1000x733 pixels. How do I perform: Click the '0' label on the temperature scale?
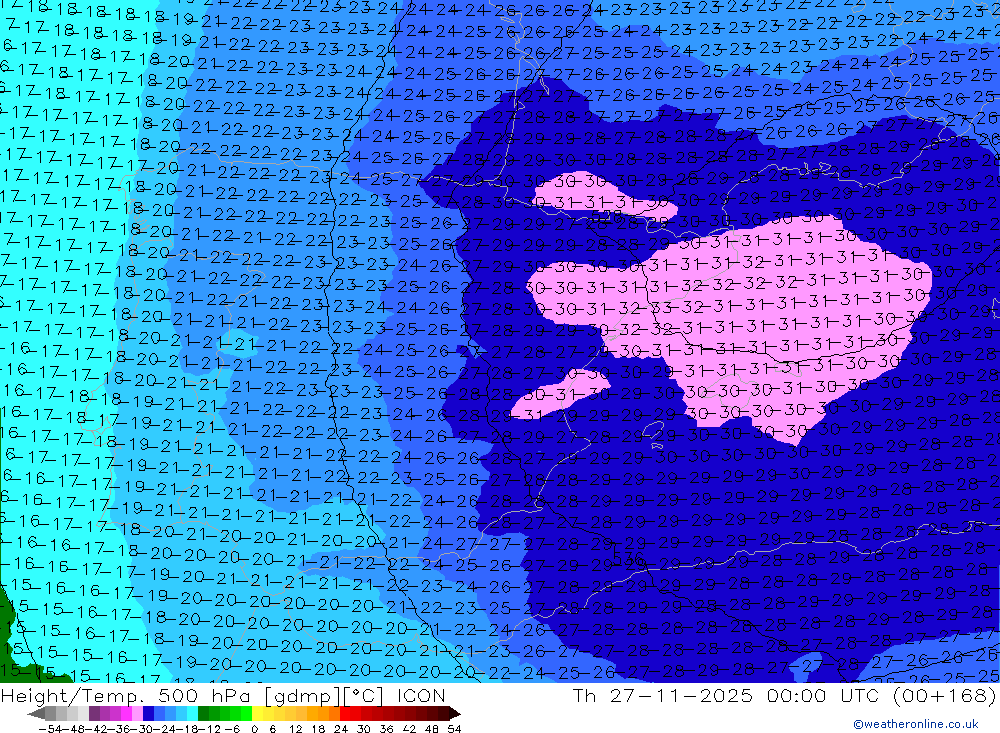(x=254, y=729)
